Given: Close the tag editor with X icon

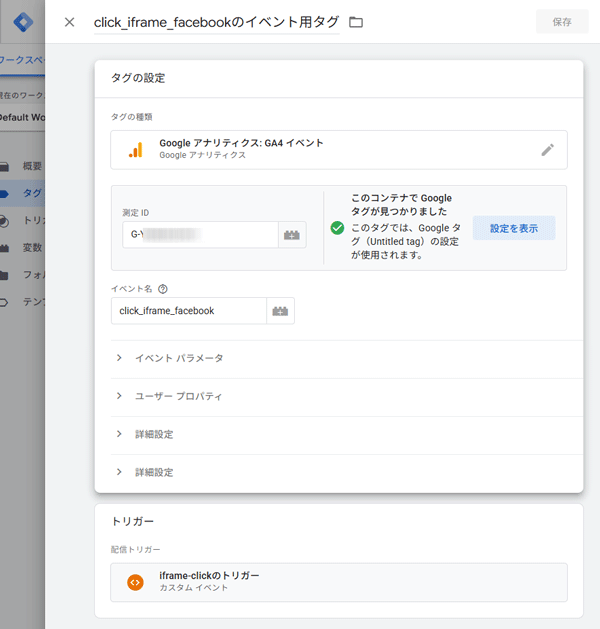Looking at the screenshot, I should click(69, 22).
